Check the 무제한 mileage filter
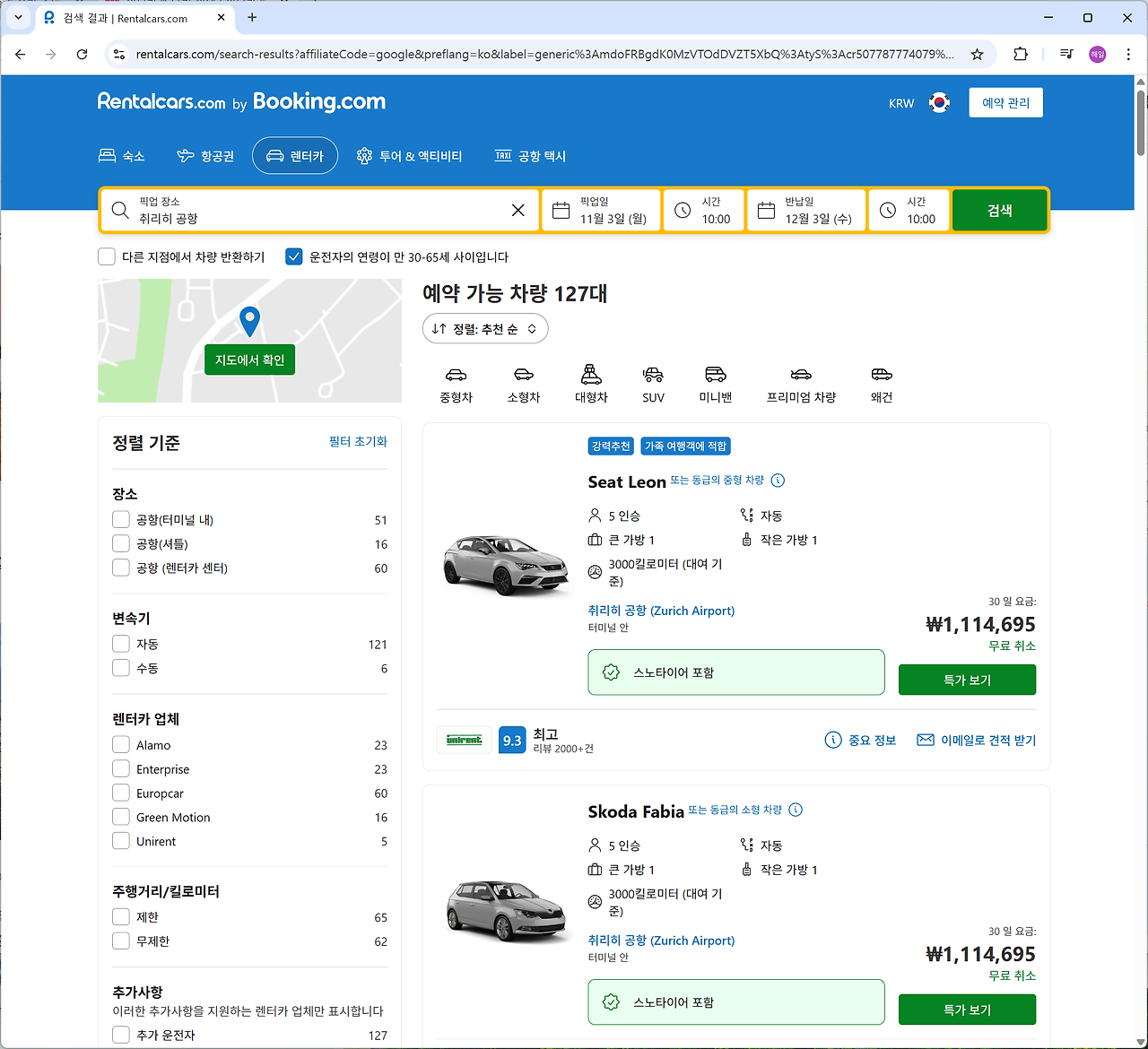 [121, 941]
